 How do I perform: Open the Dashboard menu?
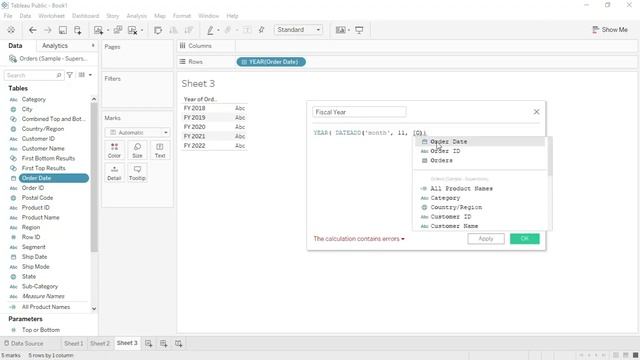tap(86, 16)
